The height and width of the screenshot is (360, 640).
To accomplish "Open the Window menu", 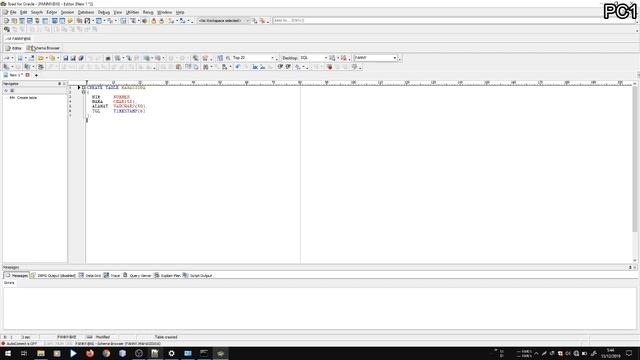I will click(164, 12).
